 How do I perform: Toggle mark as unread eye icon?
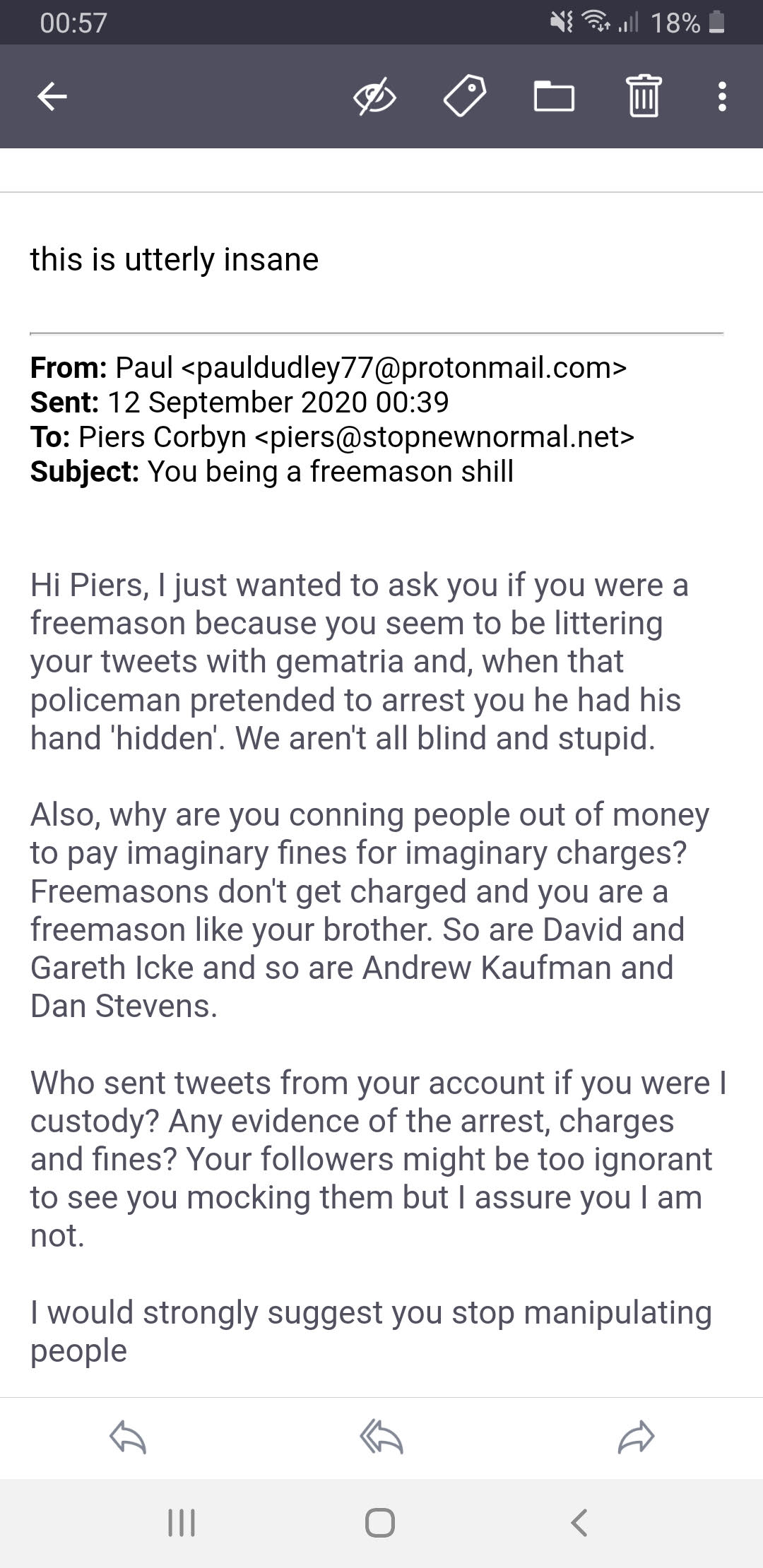click(374, 96)
